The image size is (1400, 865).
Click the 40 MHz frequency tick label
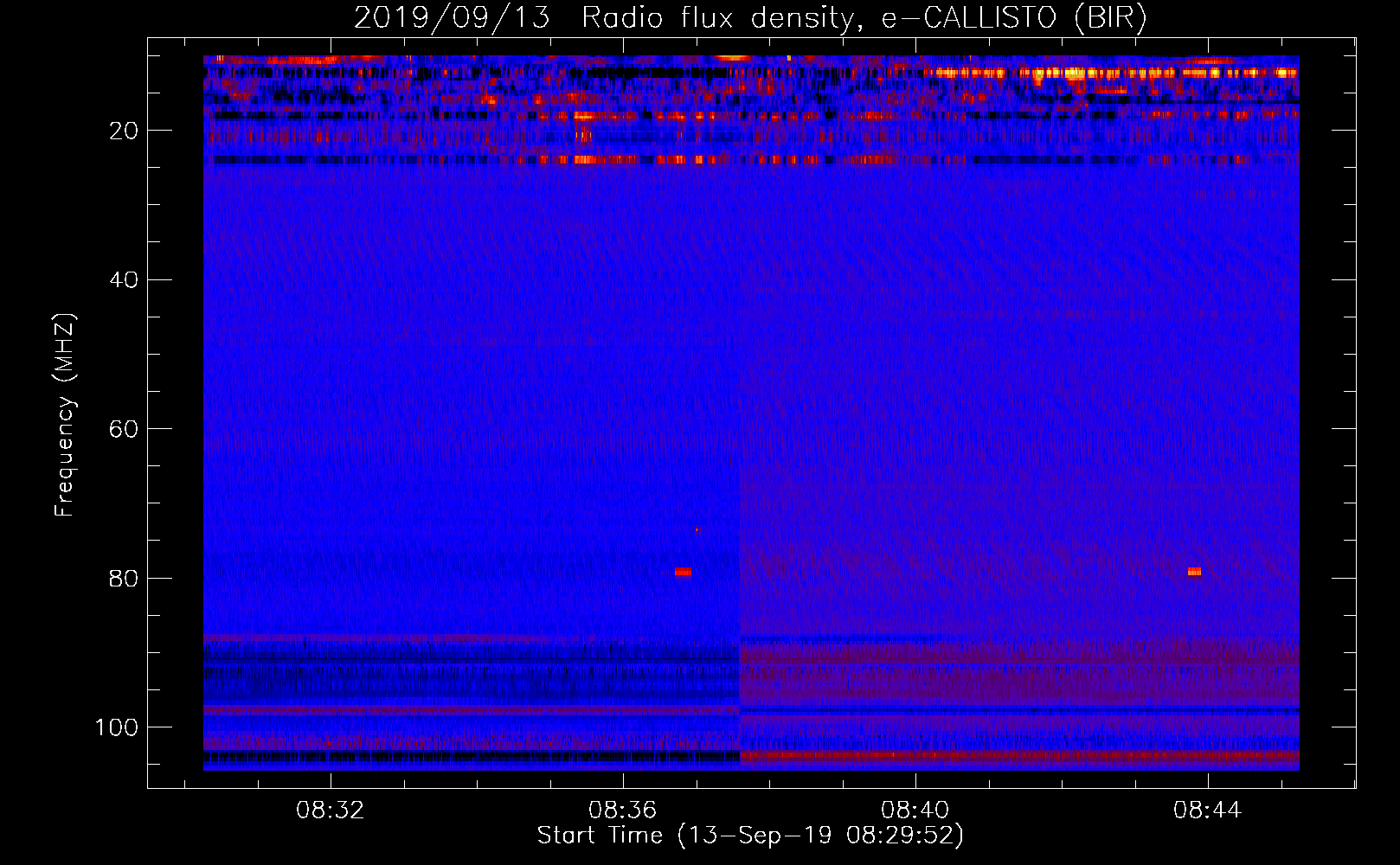[125, 280]
